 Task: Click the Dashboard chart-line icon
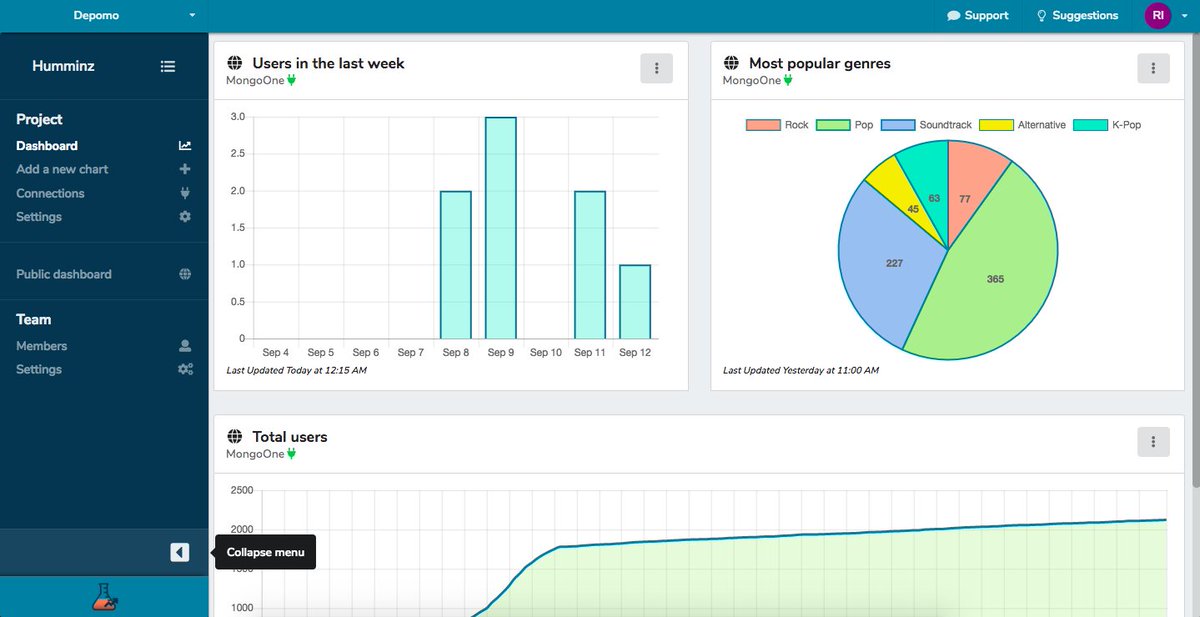[x=185, y=146]
